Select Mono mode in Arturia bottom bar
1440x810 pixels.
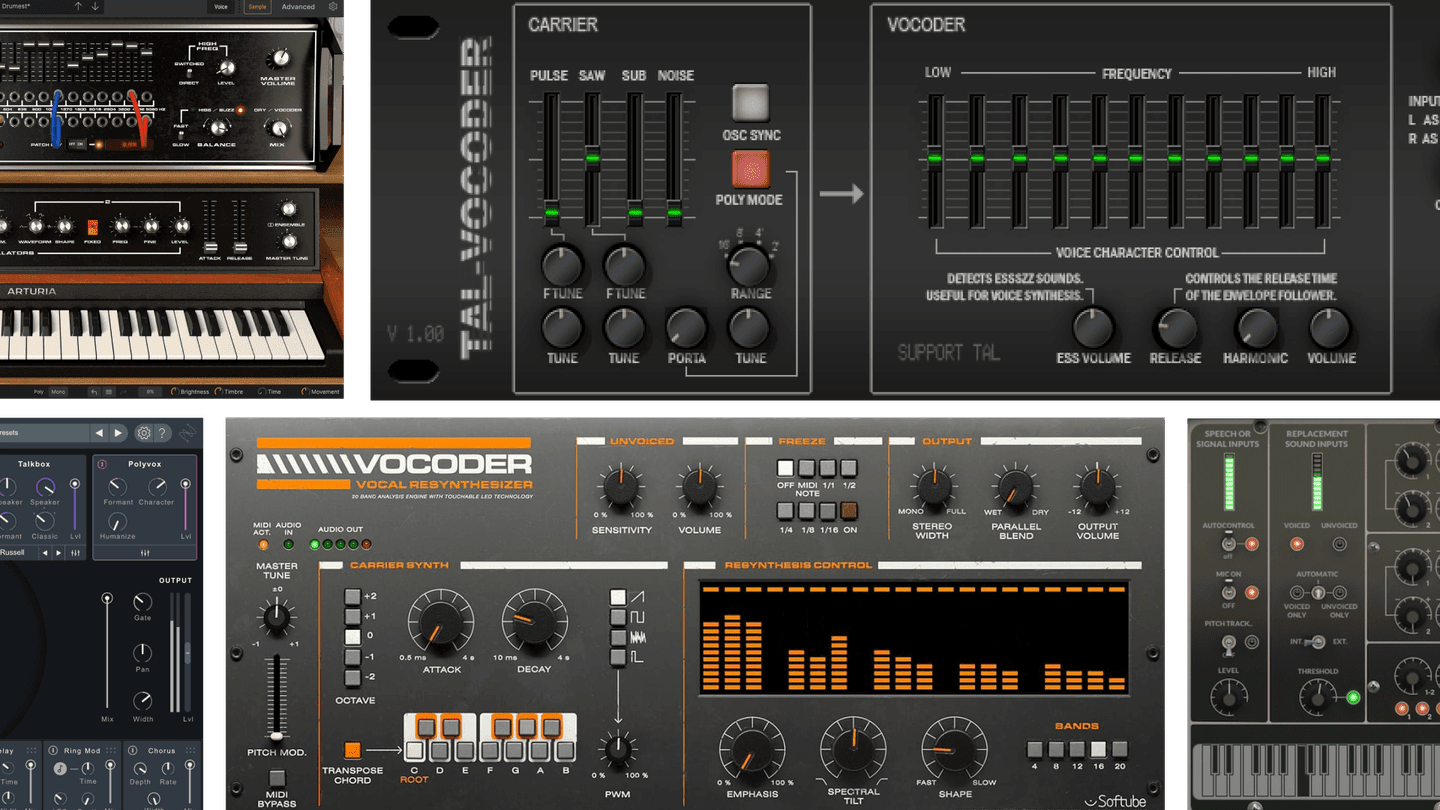58,392
